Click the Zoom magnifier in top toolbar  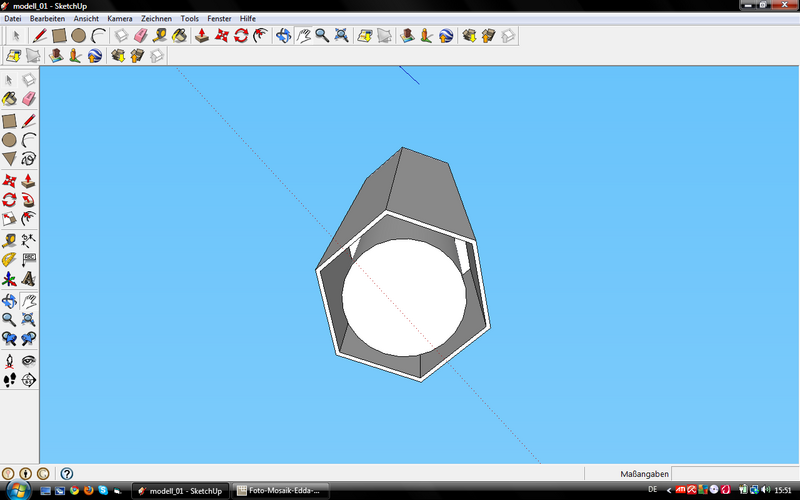[x=322, y=36]
